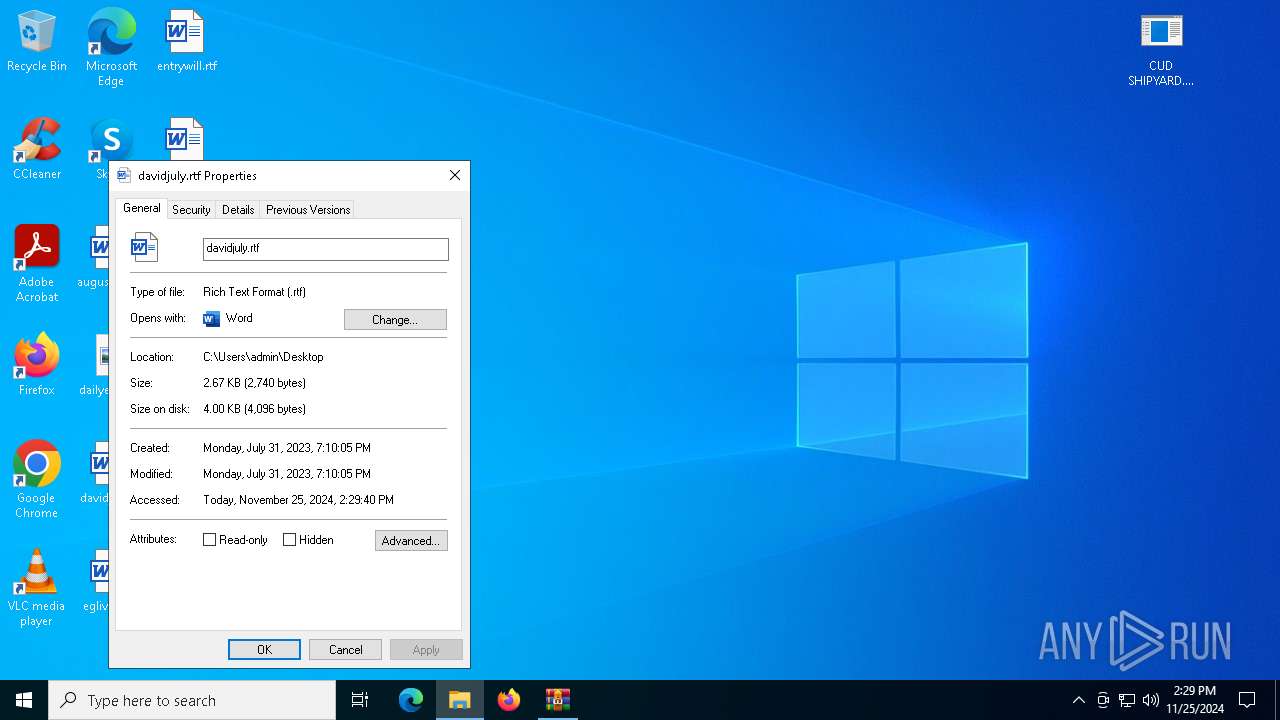Viewport: 1280px width, 720px height.
Task: Open Task View in the taskbar
Action: pos(360,700)
